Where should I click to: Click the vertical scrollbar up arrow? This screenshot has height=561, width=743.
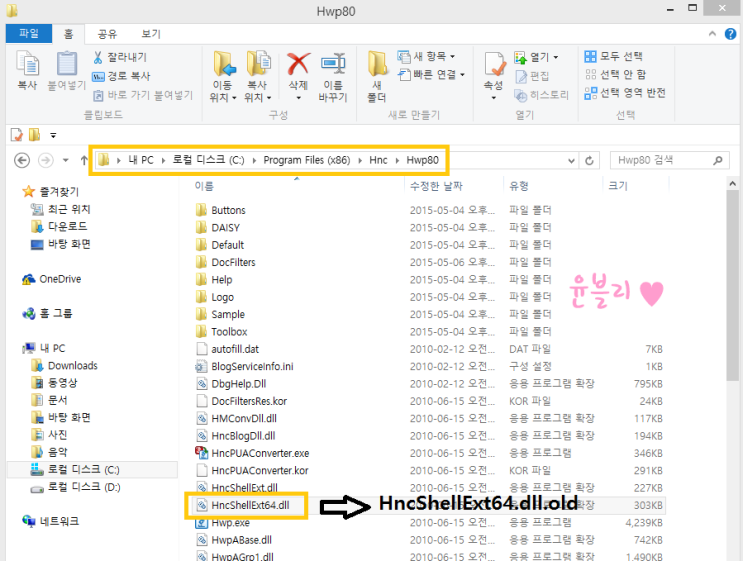pyautogui.click(x=733, y=183)
